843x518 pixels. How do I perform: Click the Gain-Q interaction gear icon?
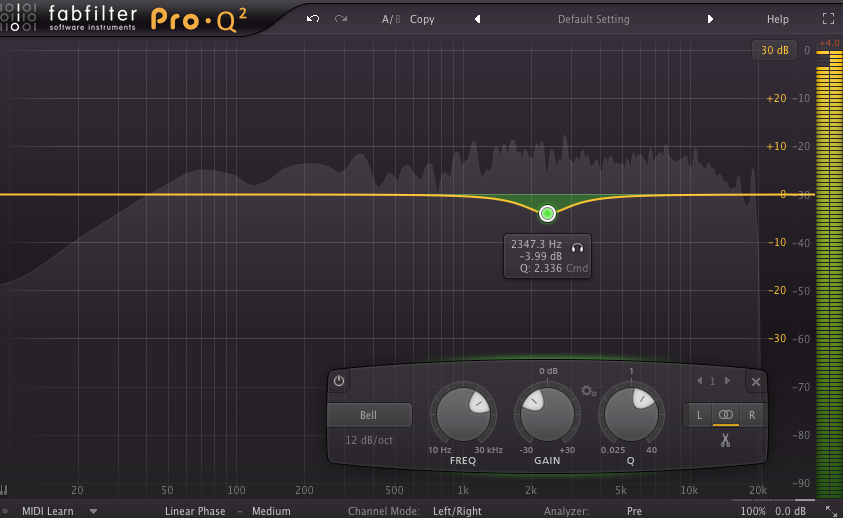(589, 391)
